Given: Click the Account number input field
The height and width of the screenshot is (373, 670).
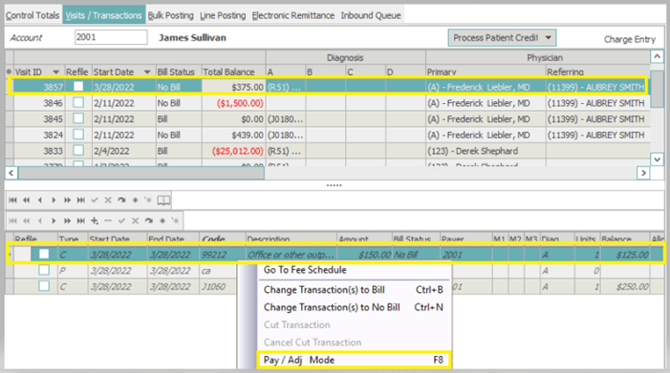Looking at the screenshot, I should [x=111, y=37].
